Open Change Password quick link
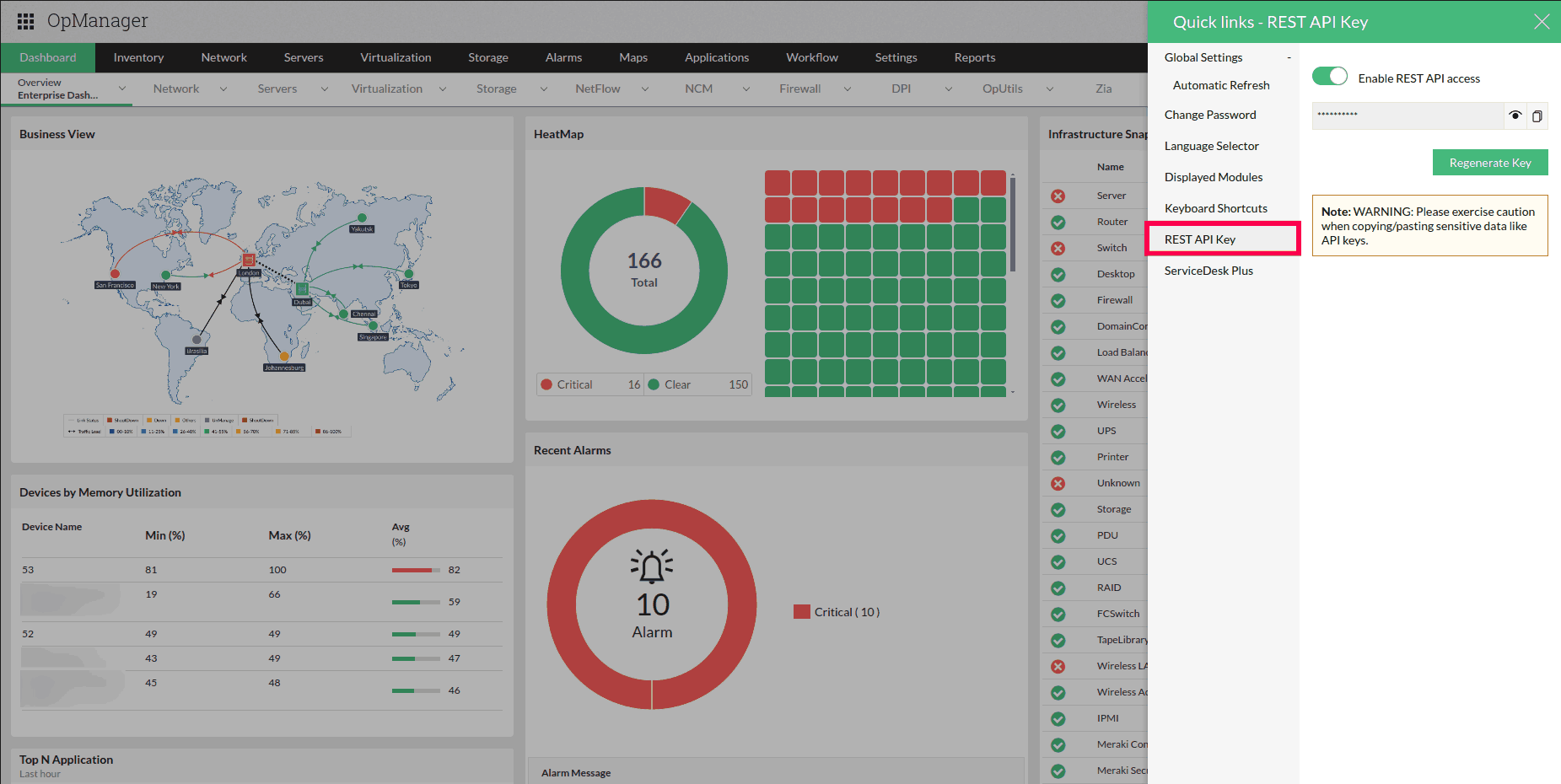 coord(1210,115)
